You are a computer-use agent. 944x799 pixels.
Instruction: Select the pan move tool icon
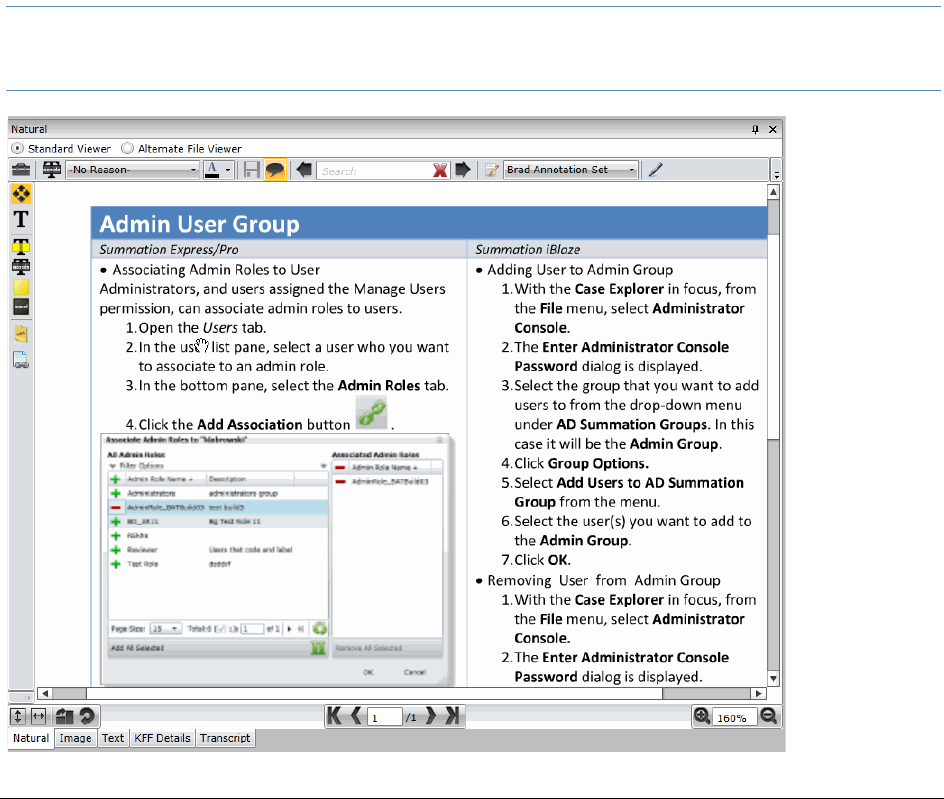(21, 194)
